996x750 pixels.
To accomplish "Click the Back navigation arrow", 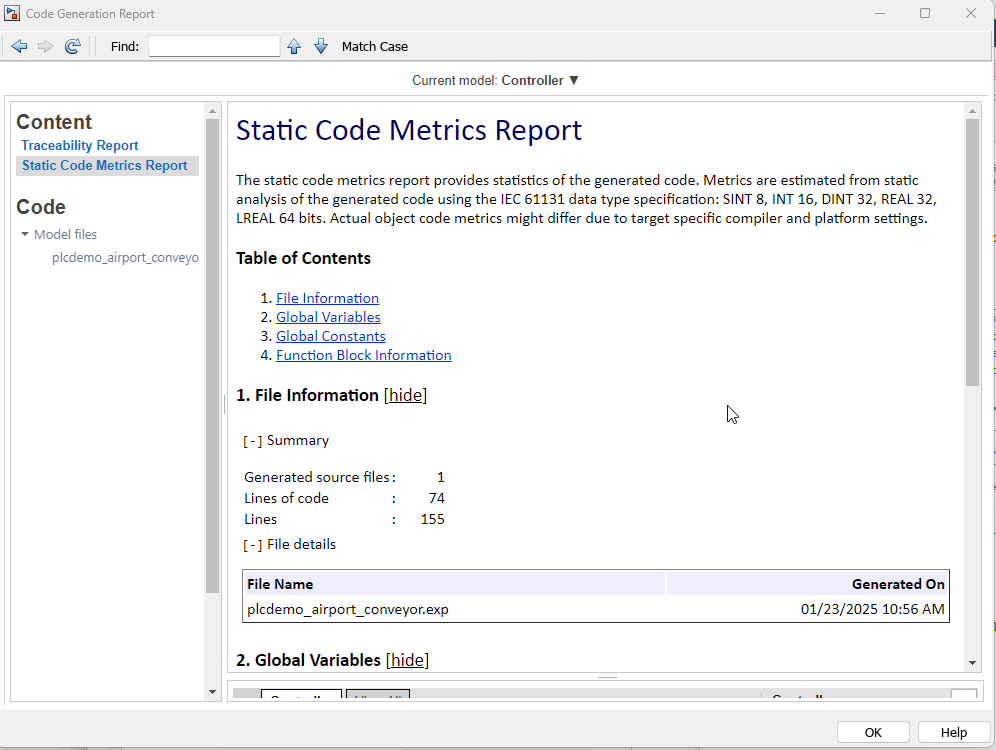I will (x=19, y=46).
